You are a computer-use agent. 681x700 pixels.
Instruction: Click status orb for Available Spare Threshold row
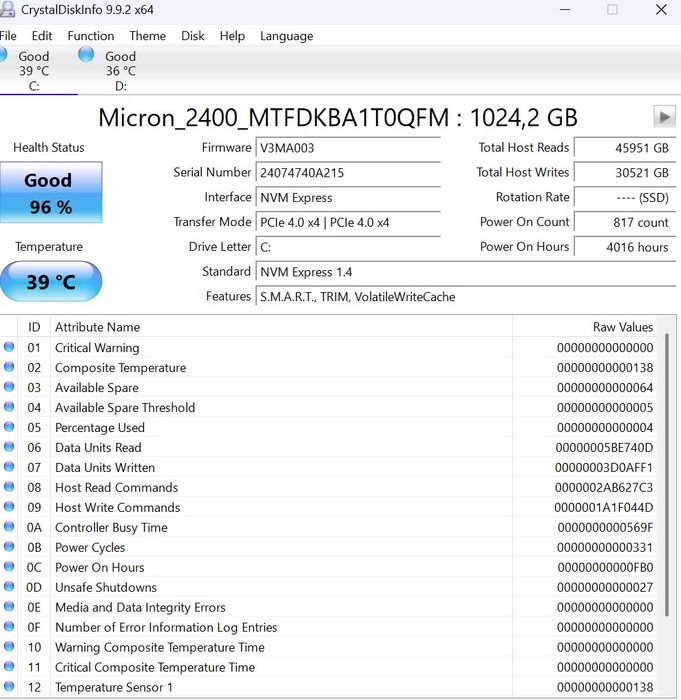coord(9,407)
